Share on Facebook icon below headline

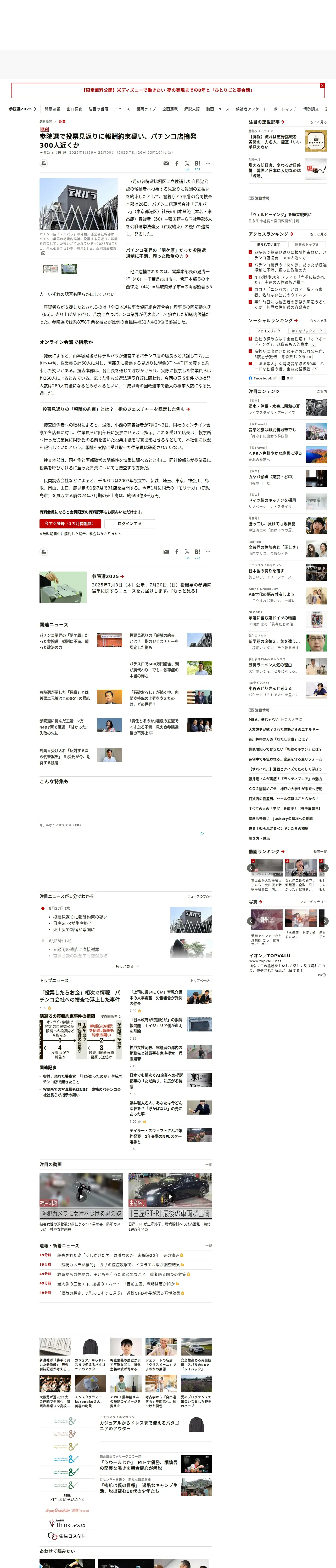pyautogui.click(x=177, y=163)
